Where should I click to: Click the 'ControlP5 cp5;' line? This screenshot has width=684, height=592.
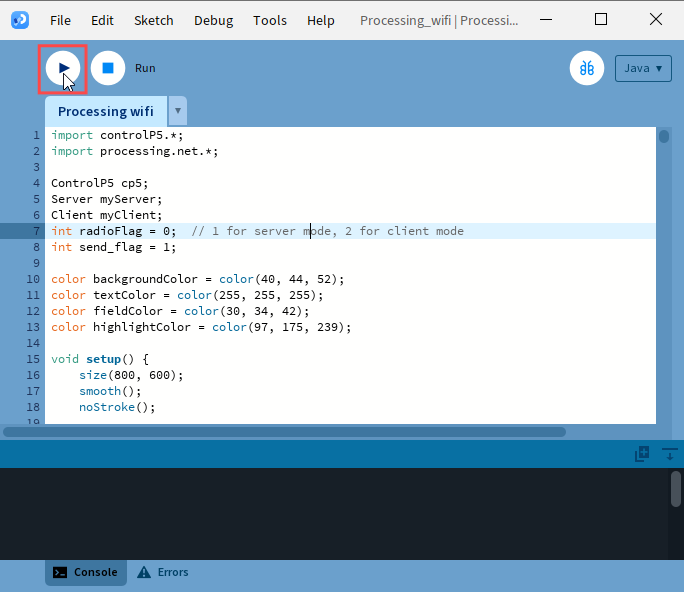99,183
